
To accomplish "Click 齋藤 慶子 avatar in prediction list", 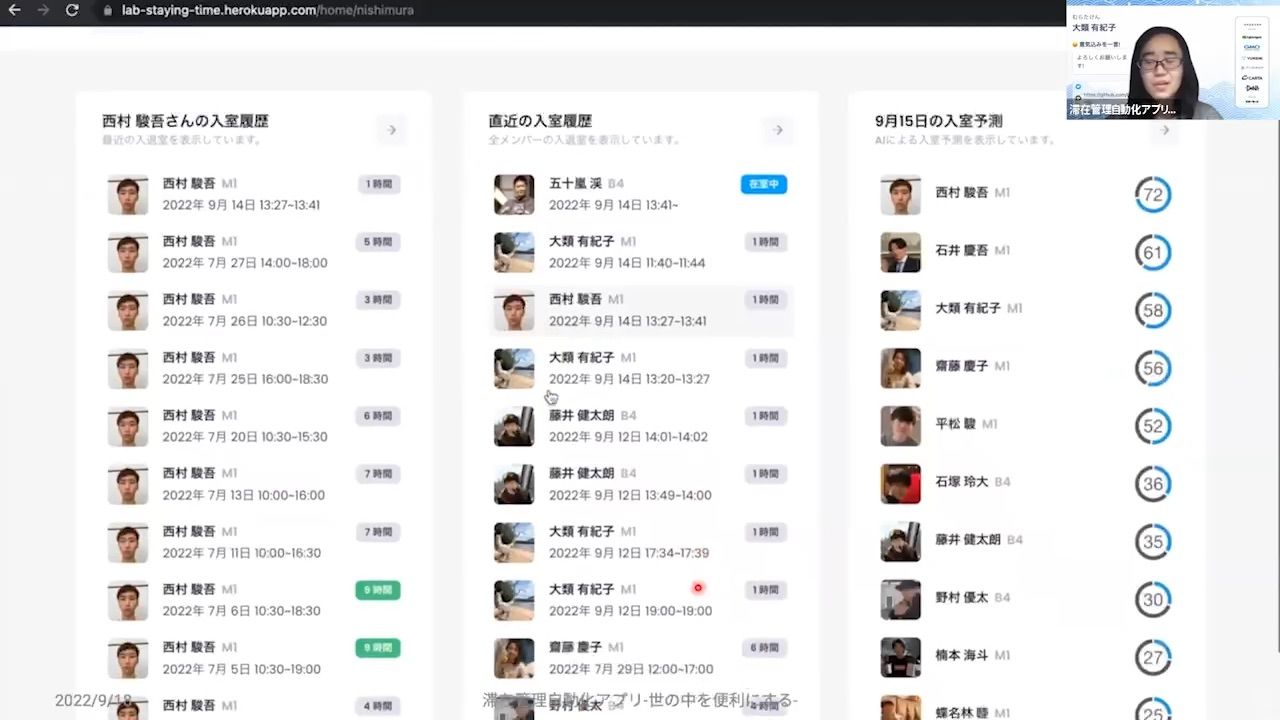I will pos(900,369).
